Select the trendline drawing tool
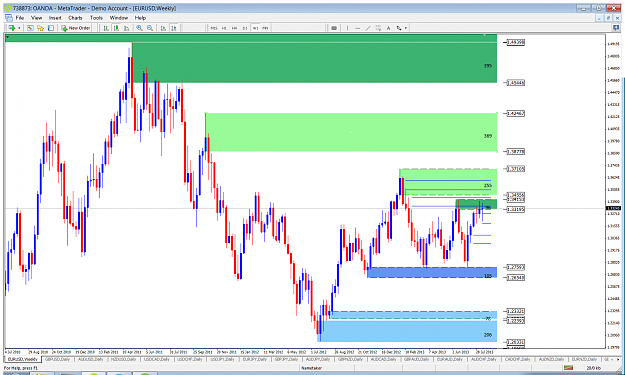This screenshot has height=375, width=625. pos(368,28)
